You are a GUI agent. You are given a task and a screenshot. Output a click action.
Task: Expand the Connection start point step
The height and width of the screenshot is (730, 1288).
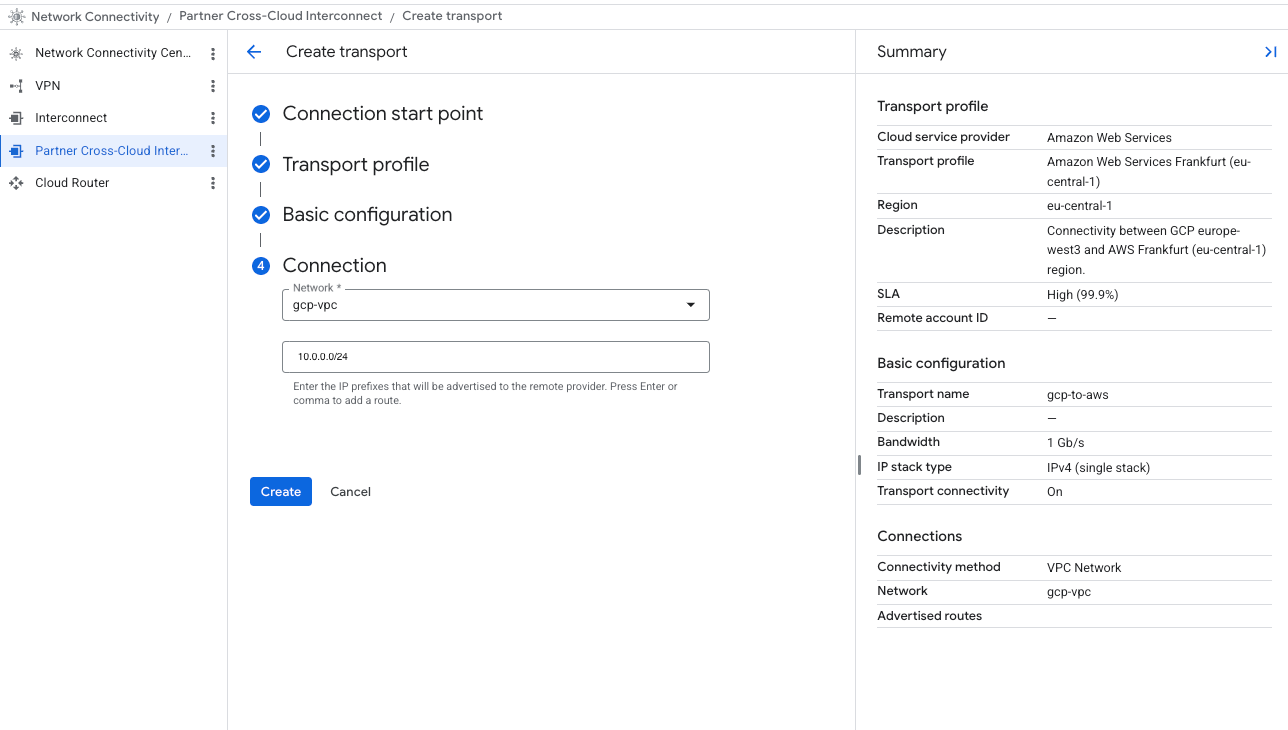[x=382, y=114]
